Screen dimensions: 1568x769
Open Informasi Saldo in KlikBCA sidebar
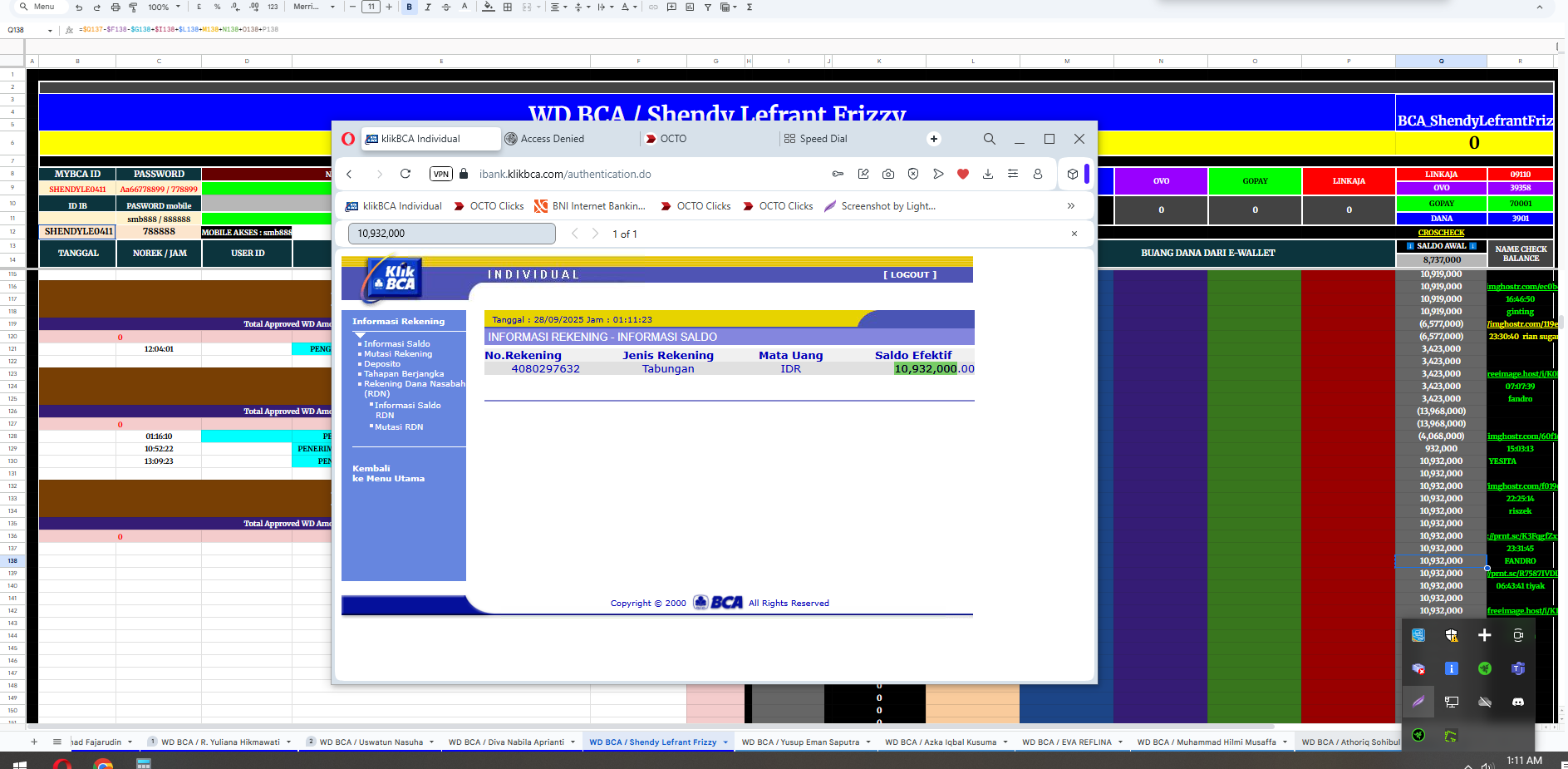click(396, 343)
